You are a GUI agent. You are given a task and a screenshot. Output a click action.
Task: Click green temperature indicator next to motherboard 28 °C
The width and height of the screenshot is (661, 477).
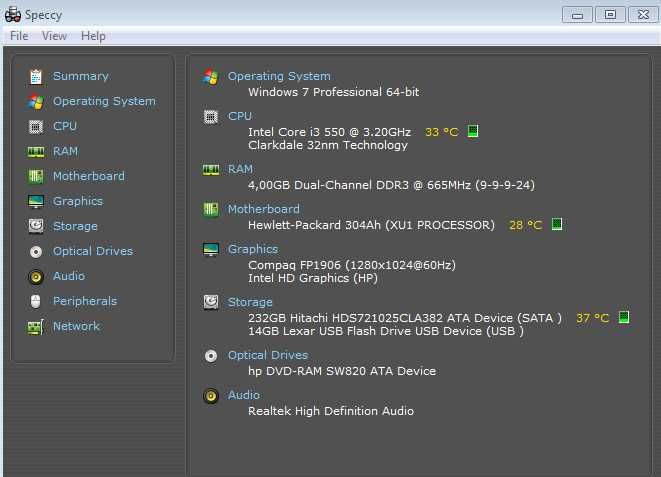click(557, 224)
